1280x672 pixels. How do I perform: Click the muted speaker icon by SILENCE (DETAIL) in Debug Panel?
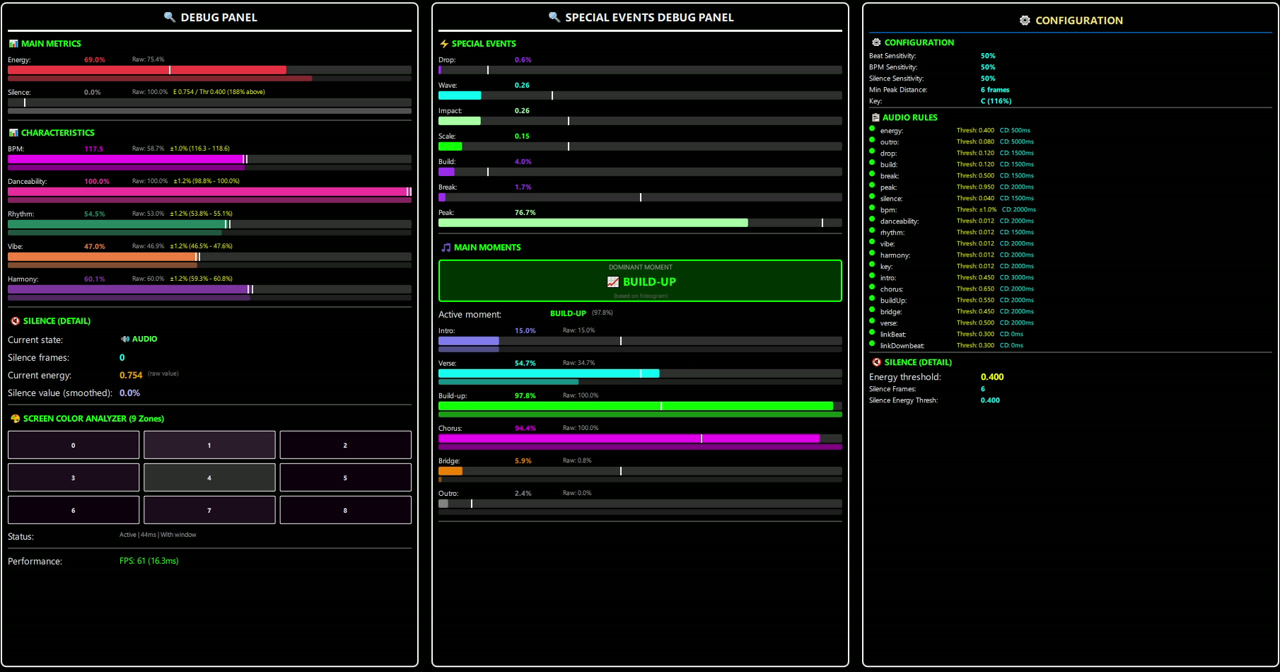15,321
